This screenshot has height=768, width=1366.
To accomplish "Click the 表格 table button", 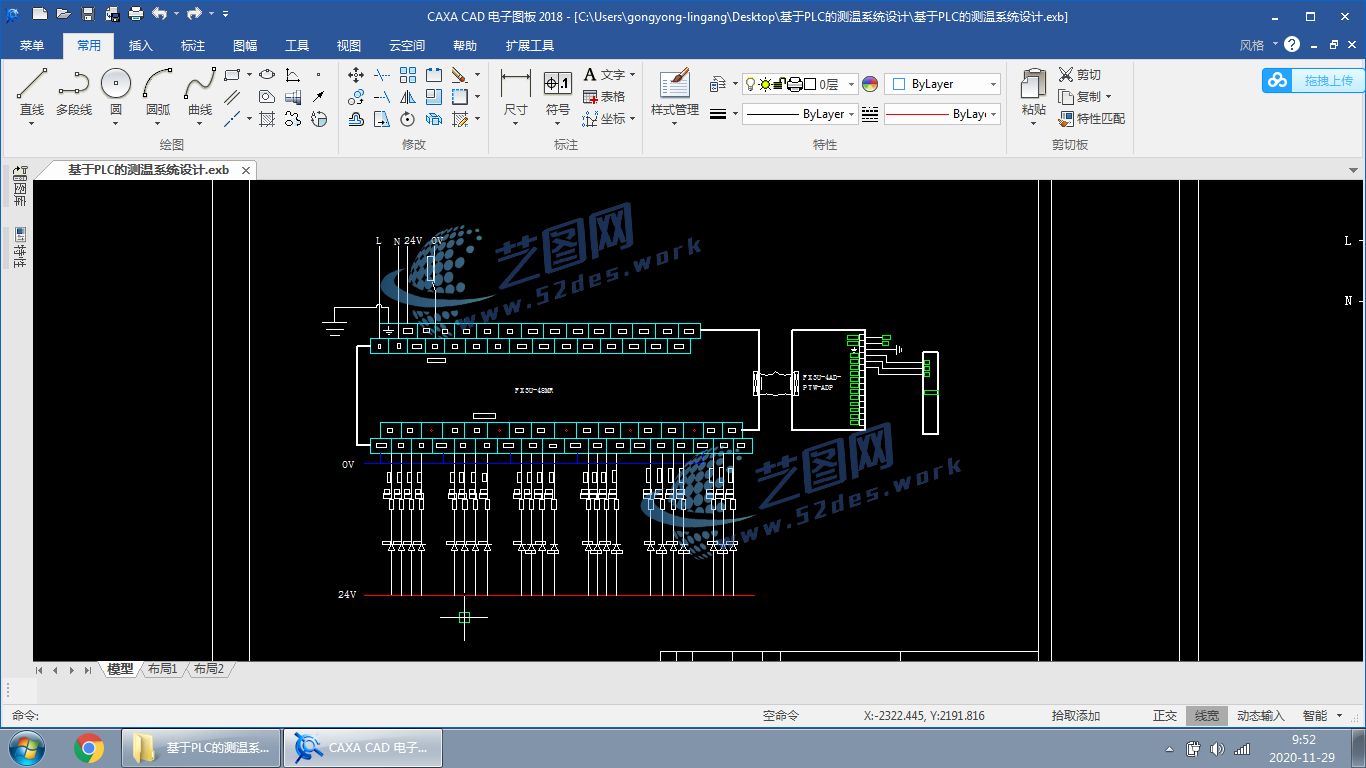I will (604, 97).
